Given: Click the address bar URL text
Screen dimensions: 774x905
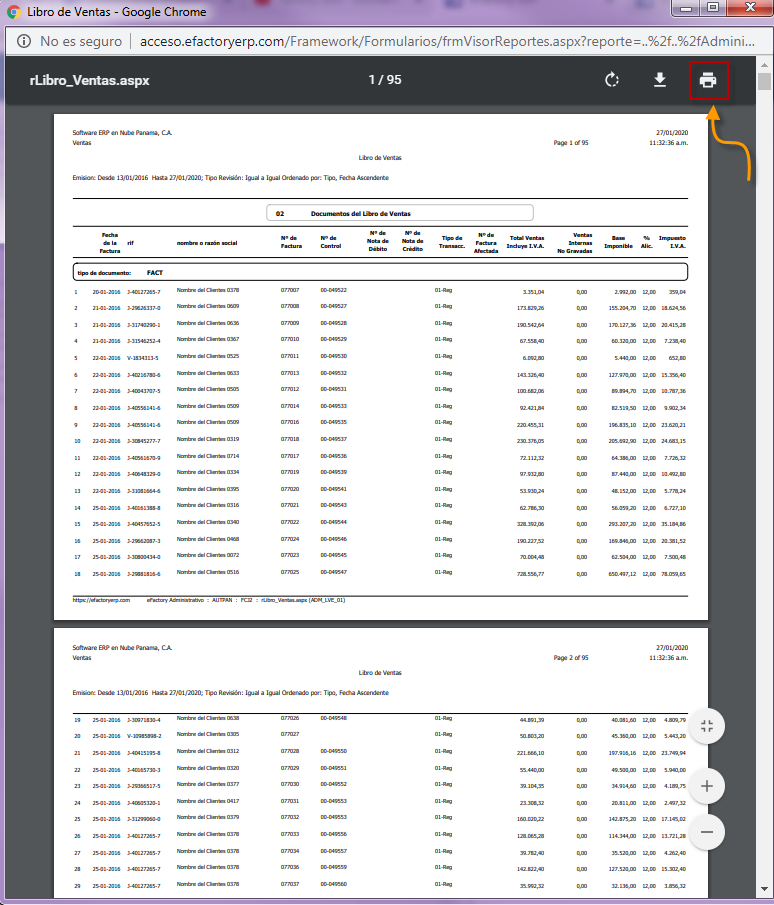Looking at the screenshot, I should pyautogui.click(x=400, y=42).
